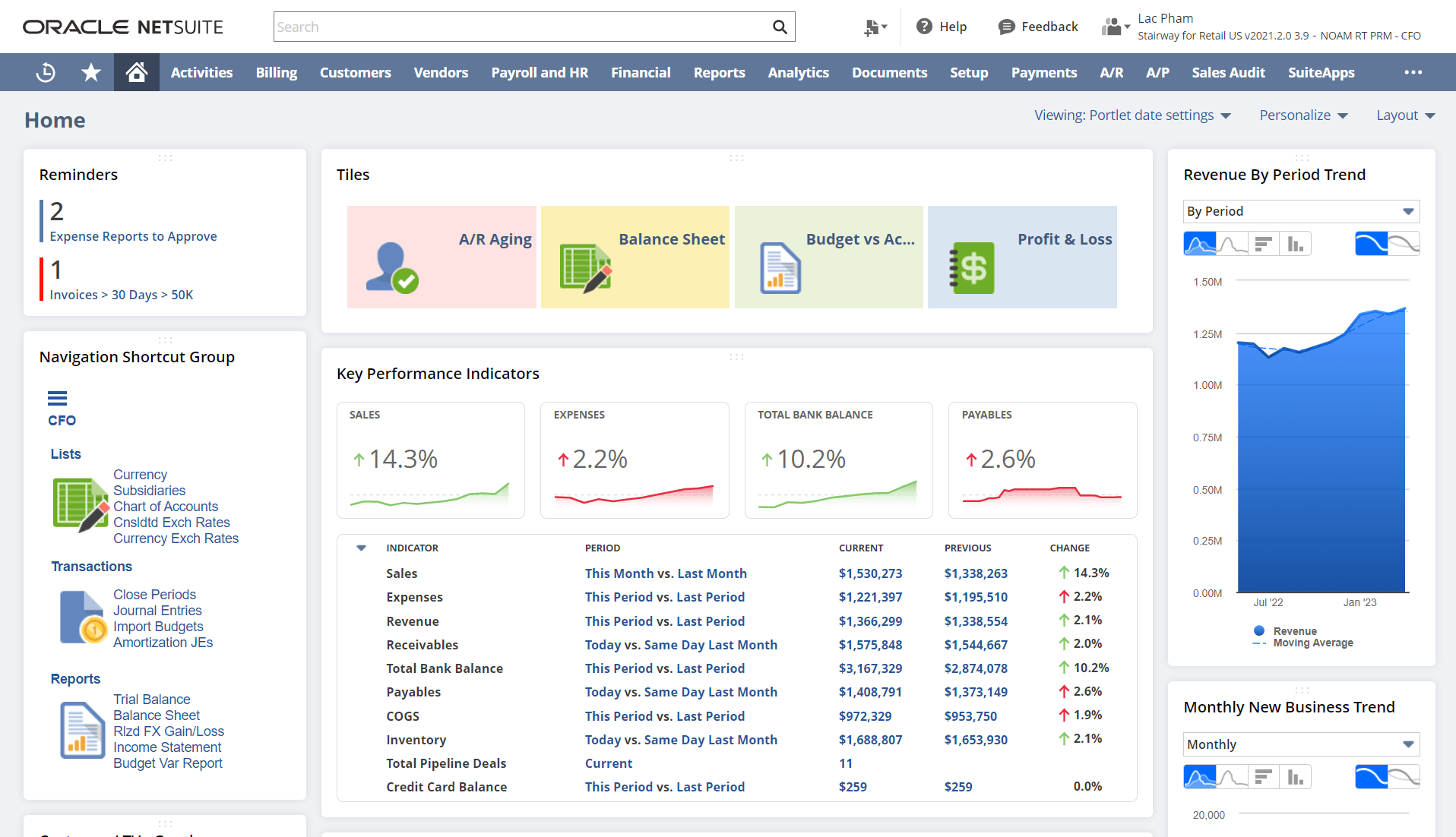1456x837 pixels.
Task: Open the Monthly dropdown
Action: 1302,744
